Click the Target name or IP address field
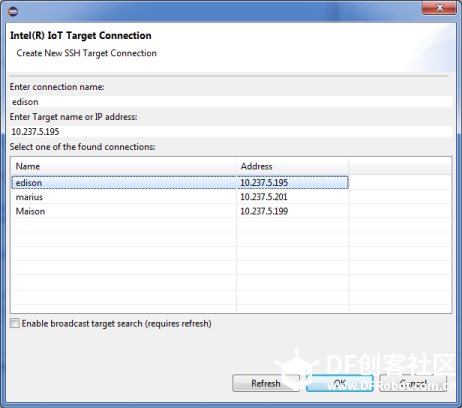This screenshot has height=408, width=462. point(231,132)
